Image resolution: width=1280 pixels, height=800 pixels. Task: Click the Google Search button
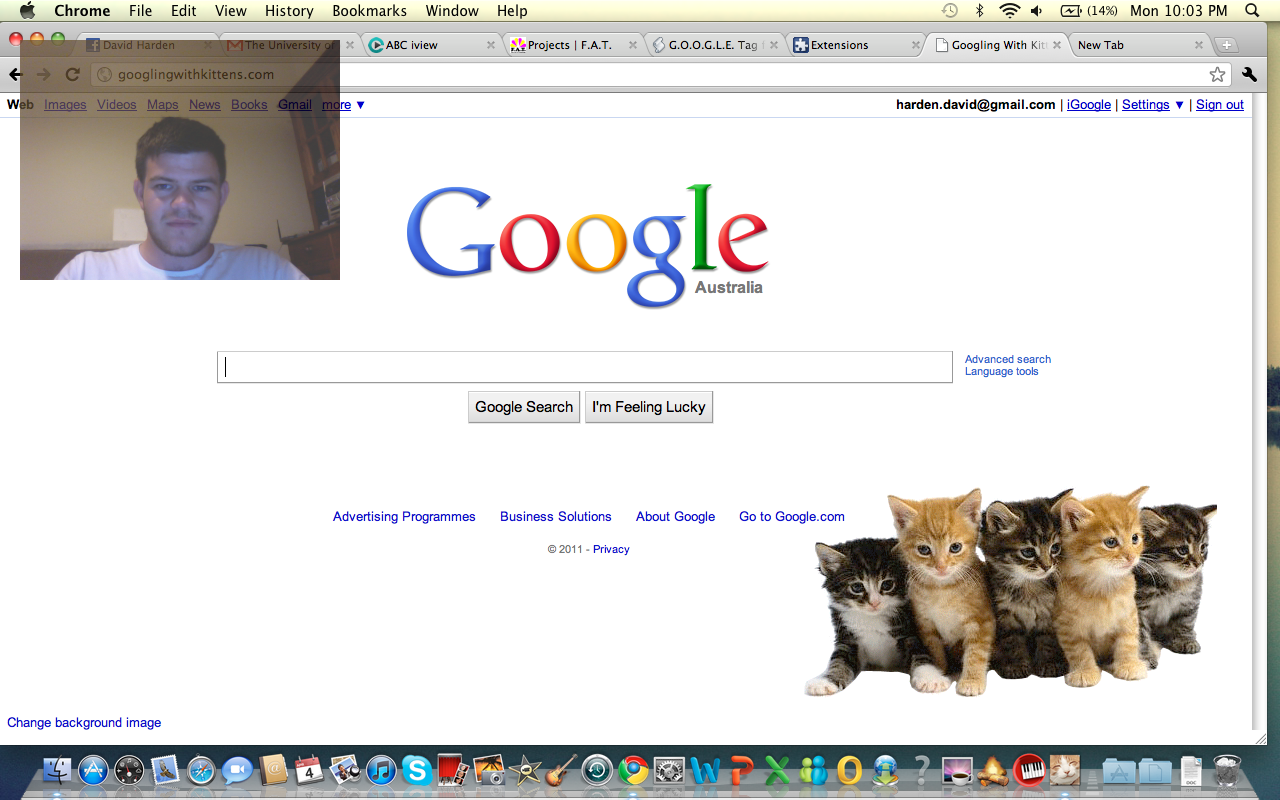[524, 407]
